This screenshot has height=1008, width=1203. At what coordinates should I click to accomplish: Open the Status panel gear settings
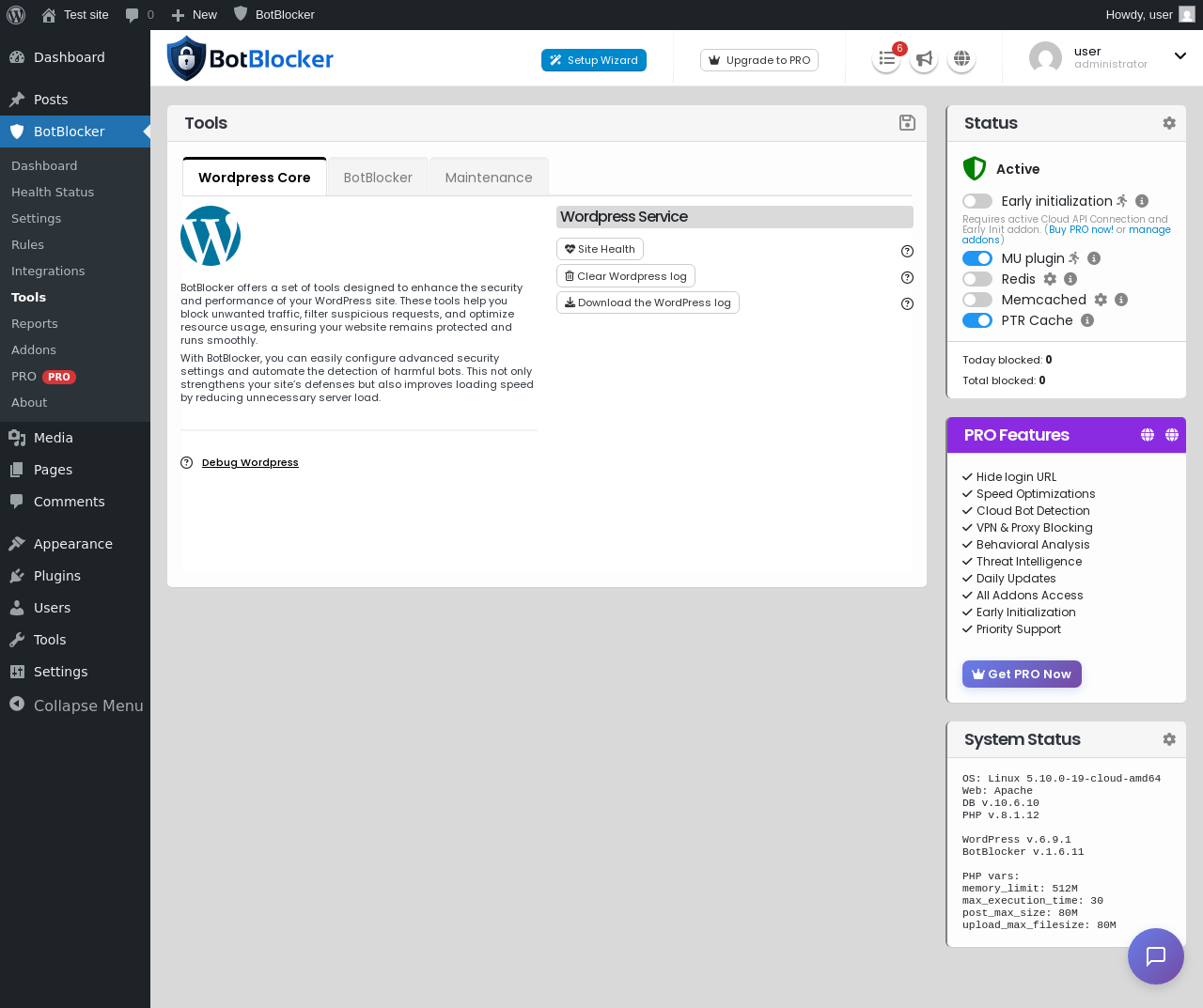(x=1169, y=123)
